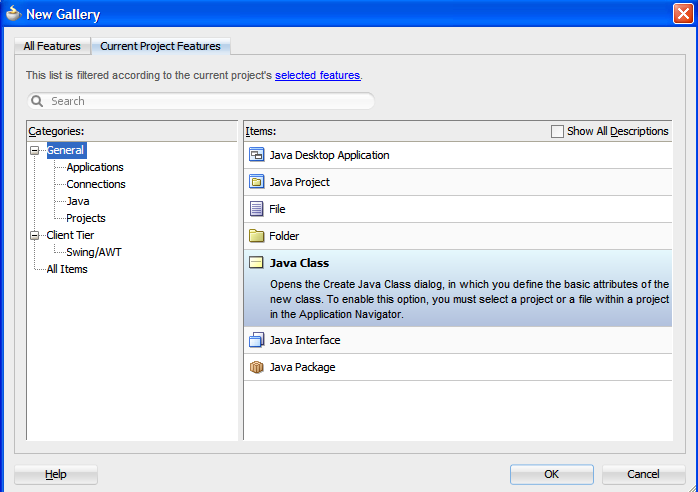Select Java Desktop Application item

coord(458,155)
